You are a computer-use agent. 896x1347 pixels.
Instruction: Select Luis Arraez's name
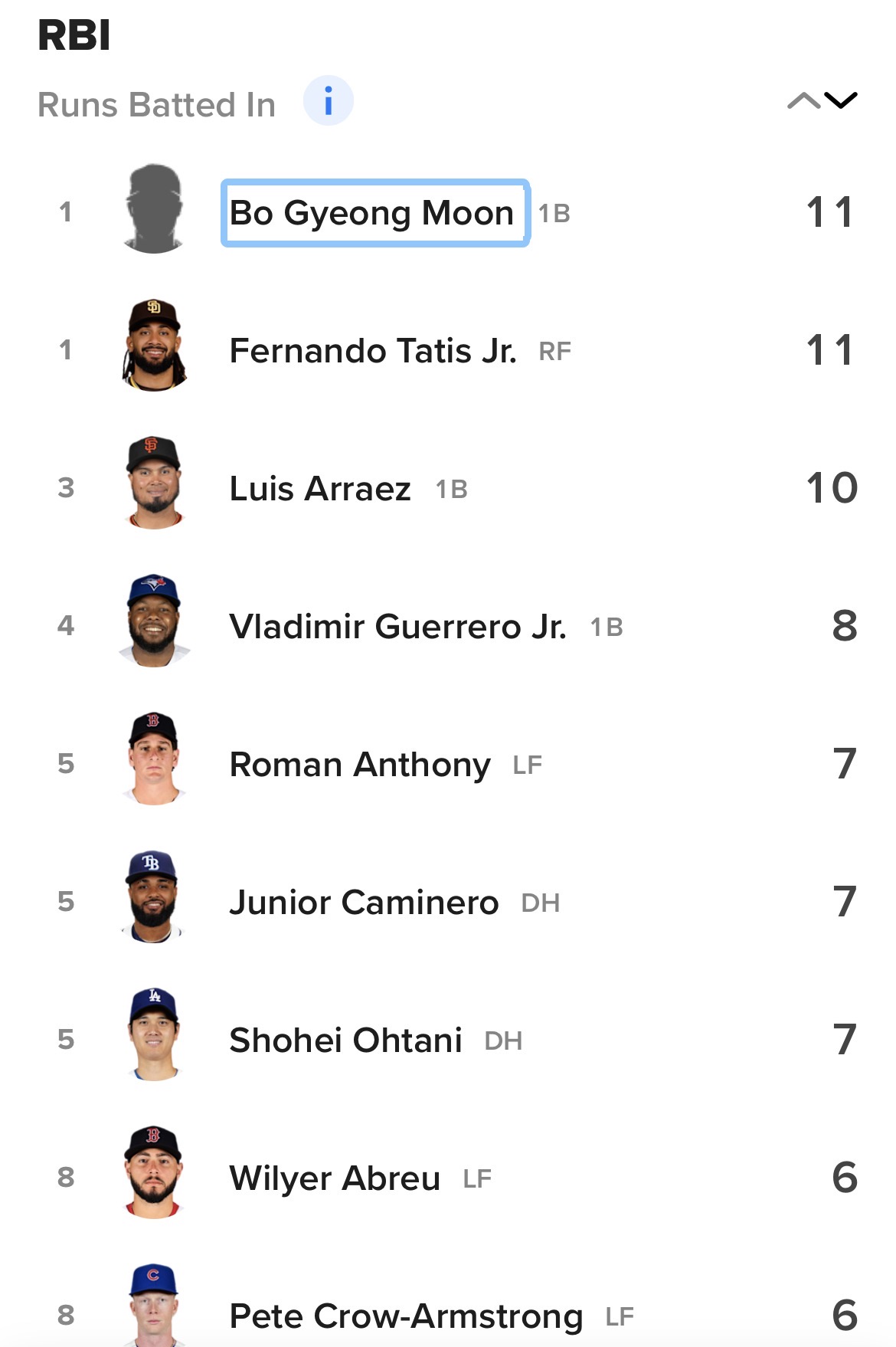coord(320,489)
